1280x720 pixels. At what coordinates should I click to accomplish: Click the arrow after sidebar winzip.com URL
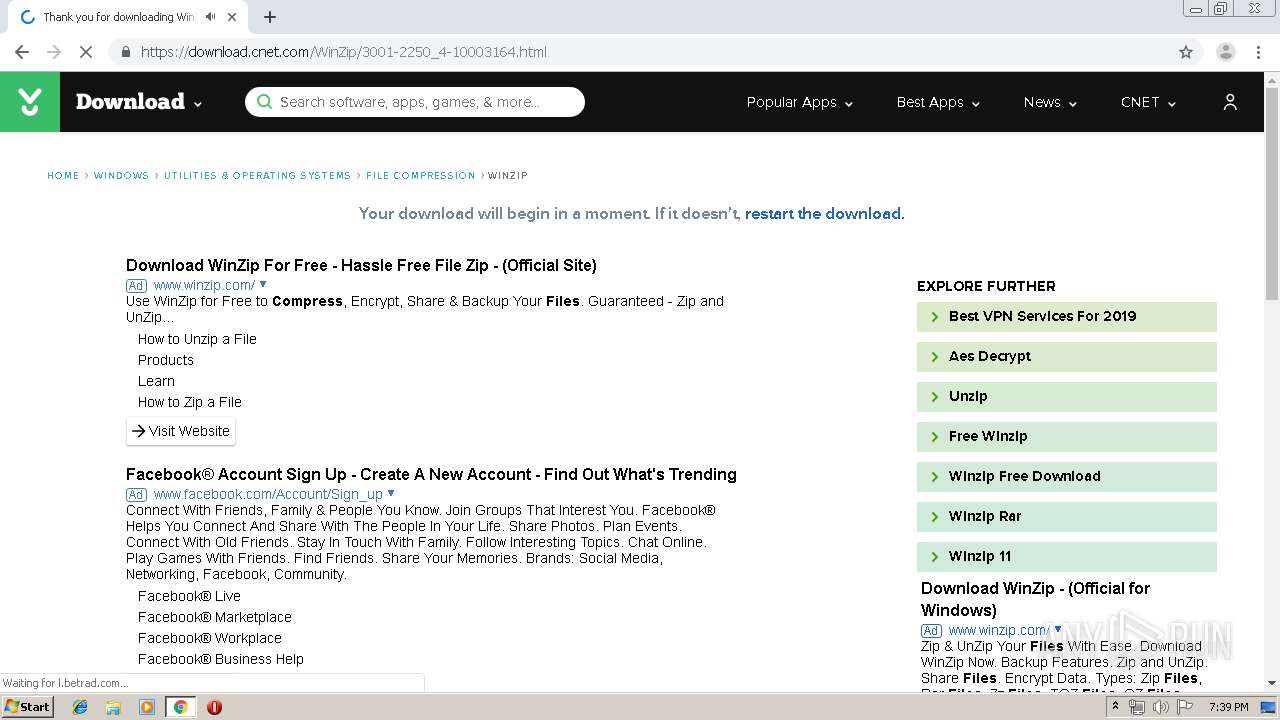(1058, 629)
